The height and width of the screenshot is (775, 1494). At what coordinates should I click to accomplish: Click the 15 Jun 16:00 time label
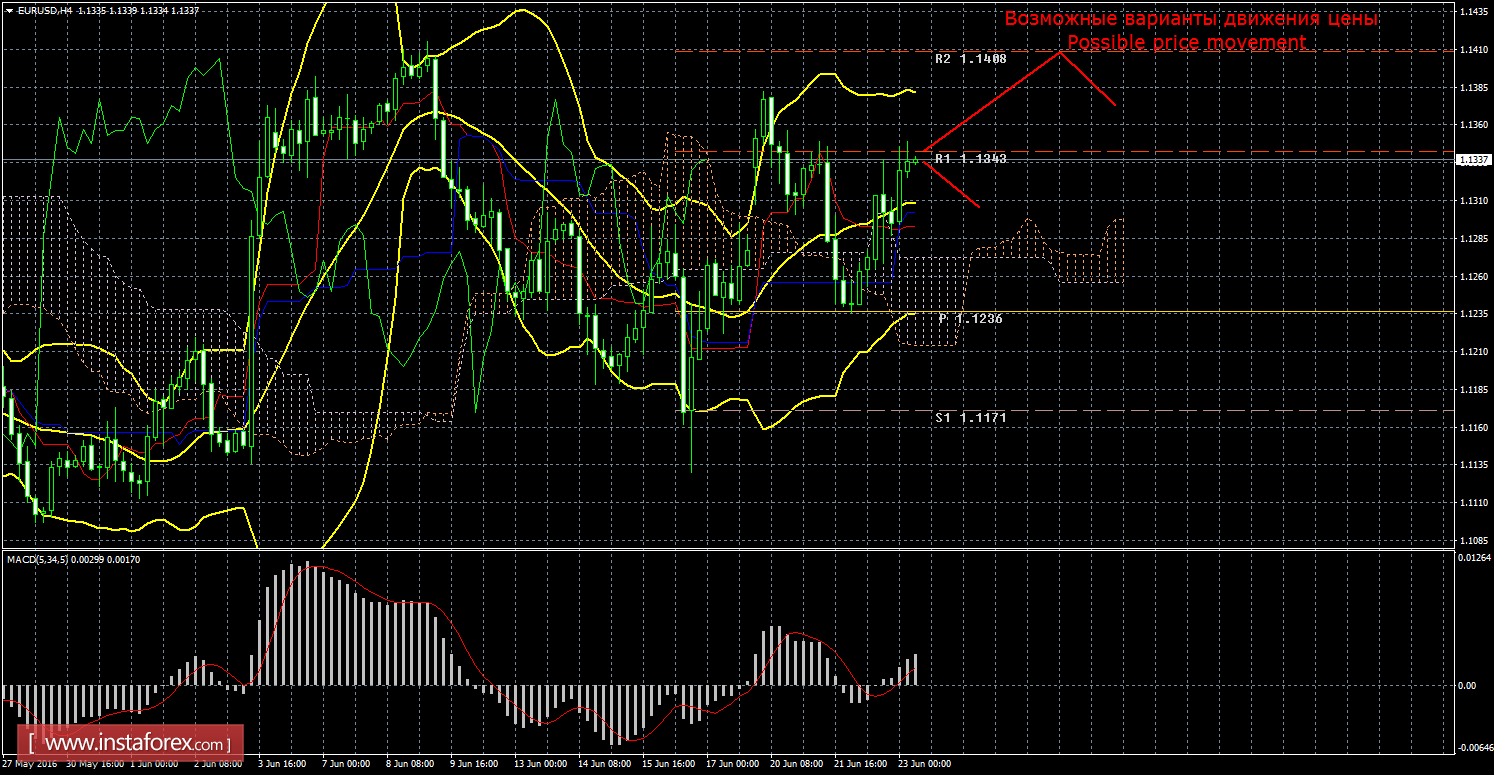coord(669,764)
